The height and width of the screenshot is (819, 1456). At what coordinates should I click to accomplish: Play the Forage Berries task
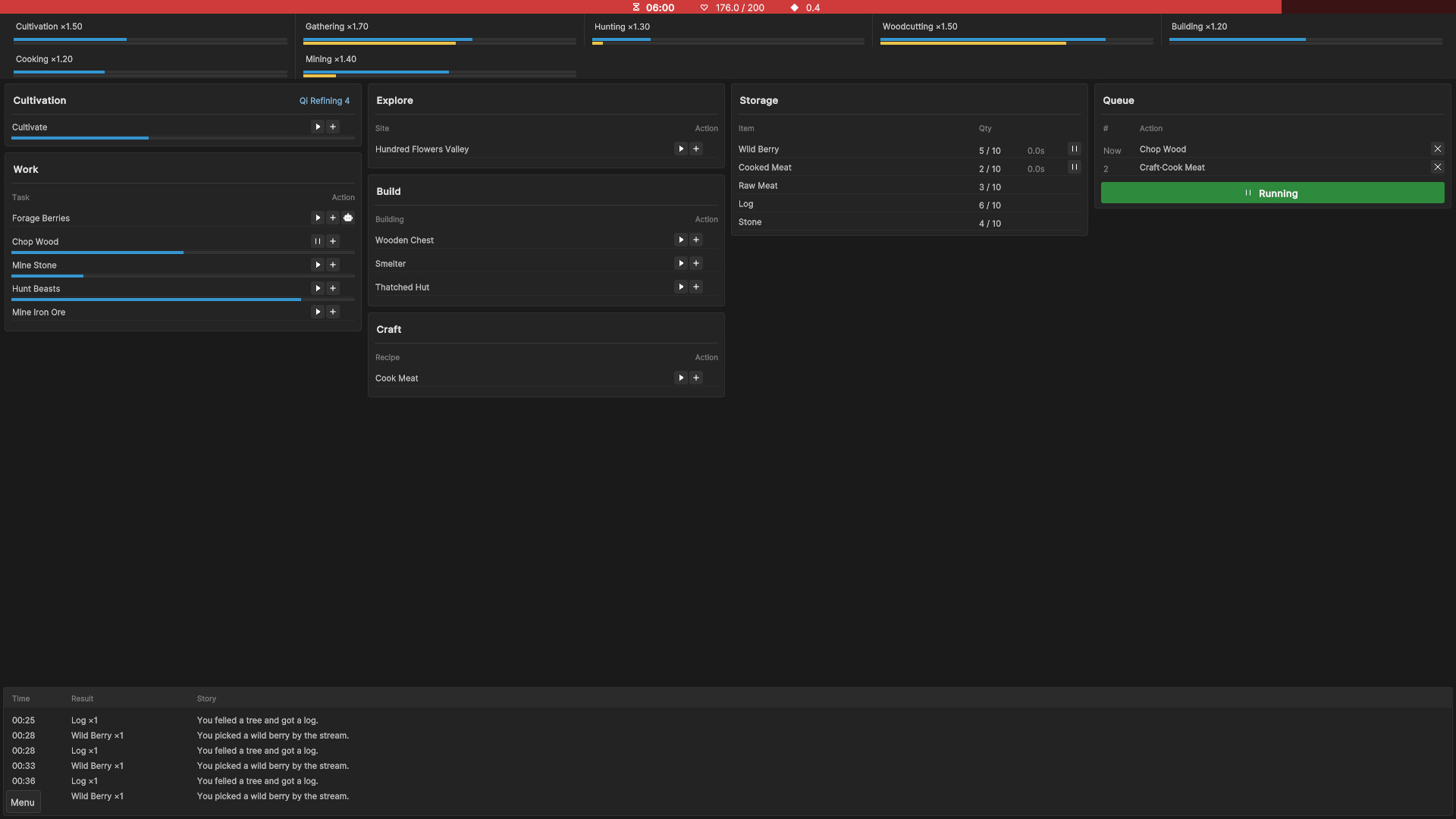click(x=318, y=218)
